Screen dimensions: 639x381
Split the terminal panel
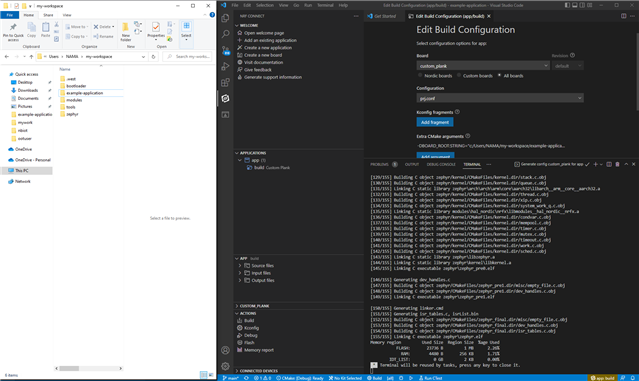[x=609, y=164]
